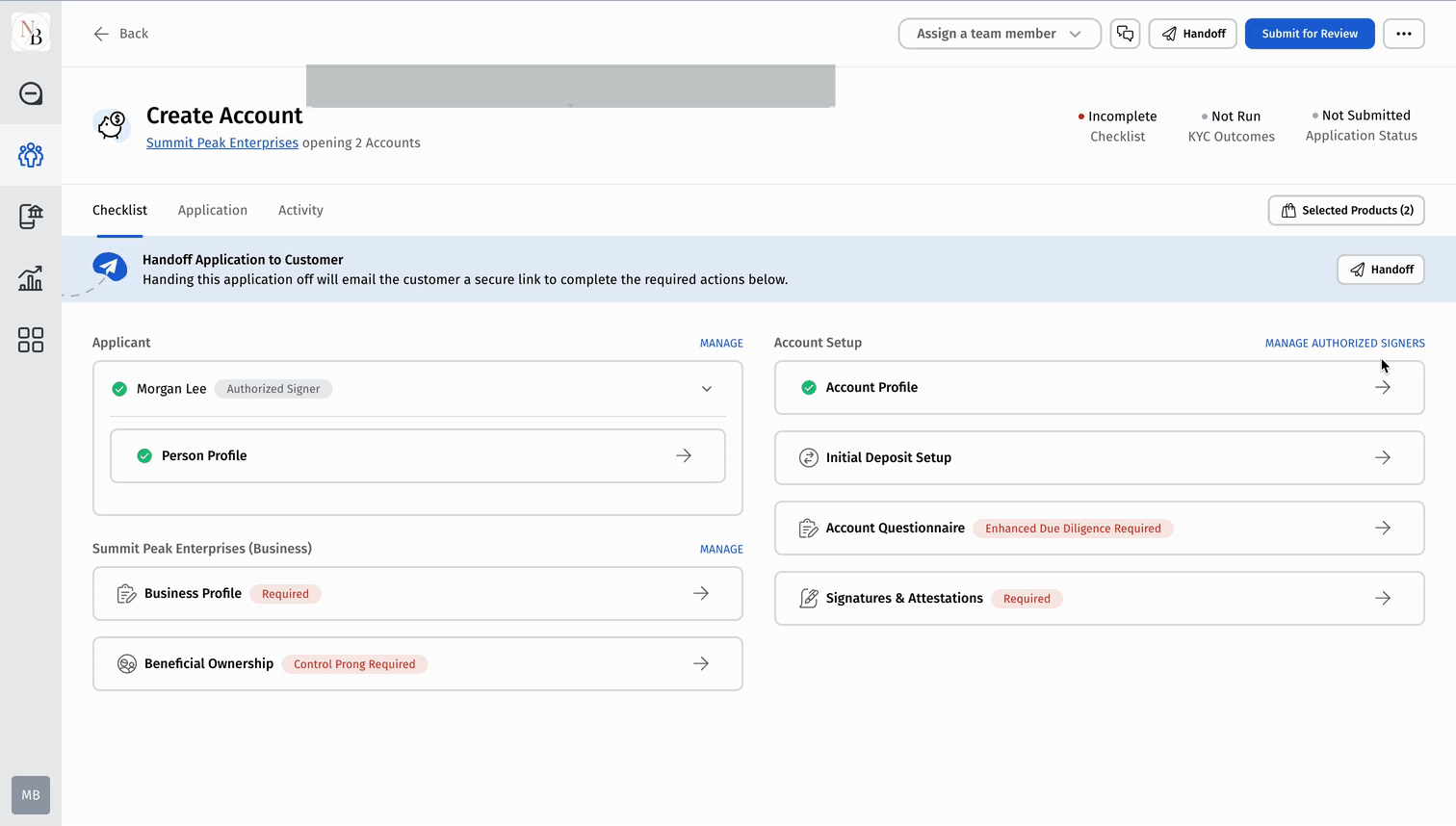Open the people group sidebar icon
This screenshot has height=826, width=1456.
pyautogui.click(x=31, y=155)
